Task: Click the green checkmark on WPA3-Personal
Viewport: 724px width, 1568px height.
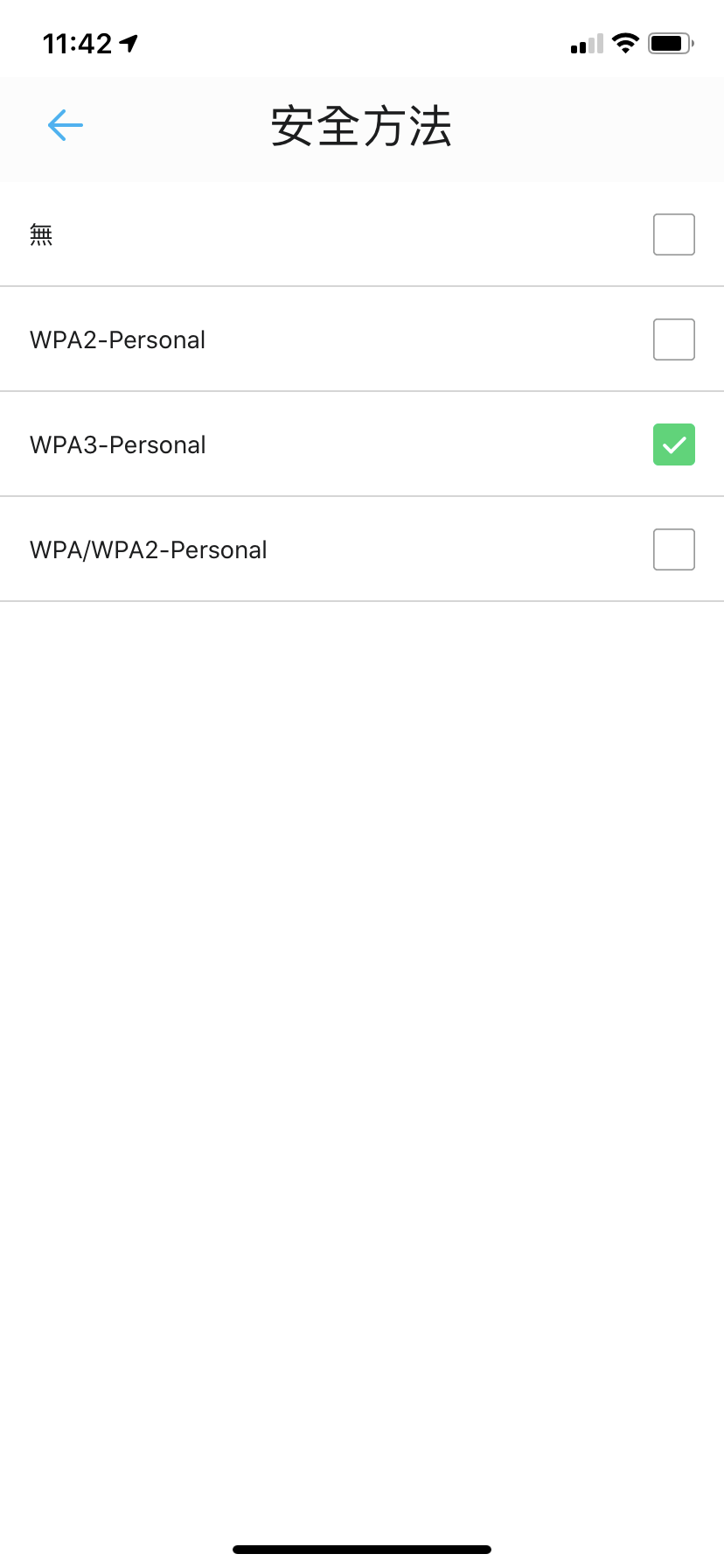Action: coord(673,444)
